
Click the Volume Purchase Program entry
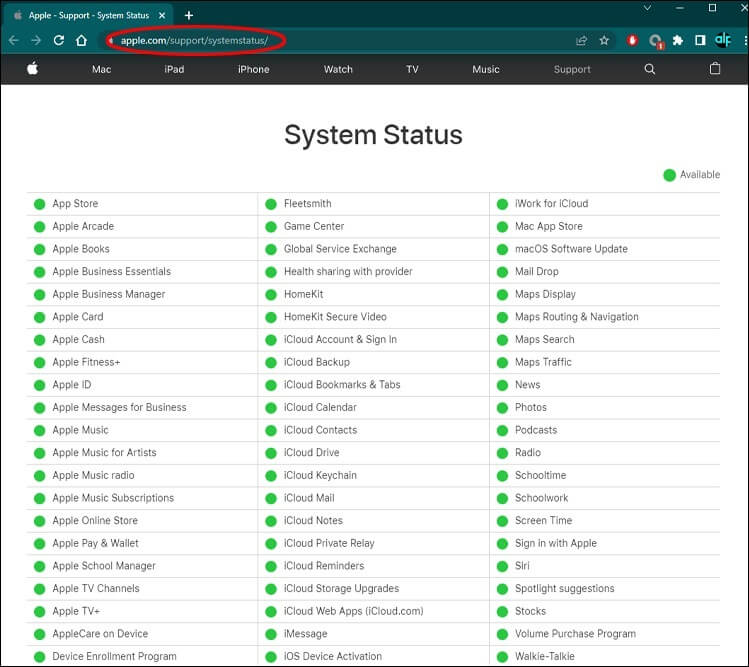coord(575,634)
